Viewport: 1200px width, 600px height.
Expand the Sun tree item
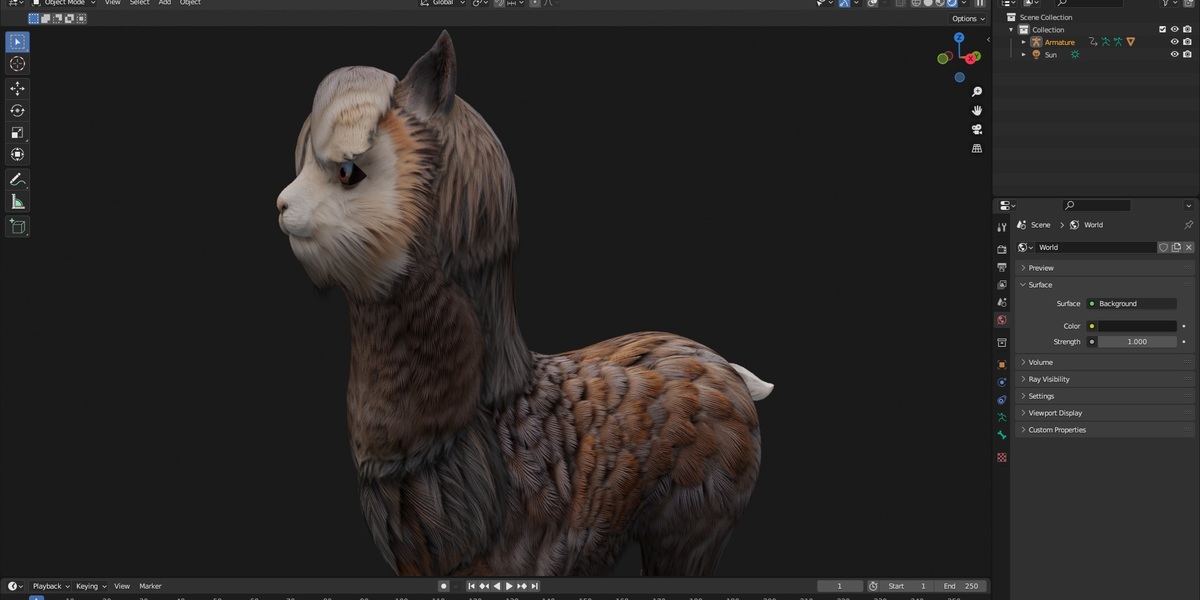pos(1023,54)
